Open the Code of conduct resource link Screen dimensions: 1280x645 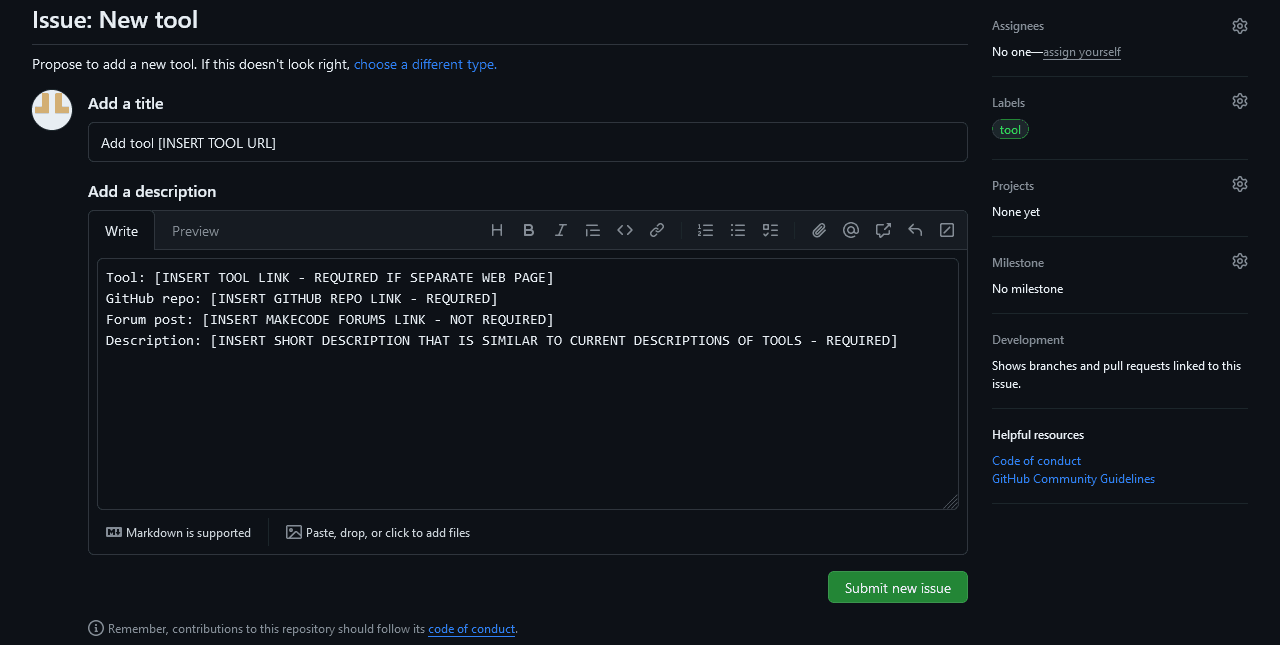click(x=1036, y=461)
